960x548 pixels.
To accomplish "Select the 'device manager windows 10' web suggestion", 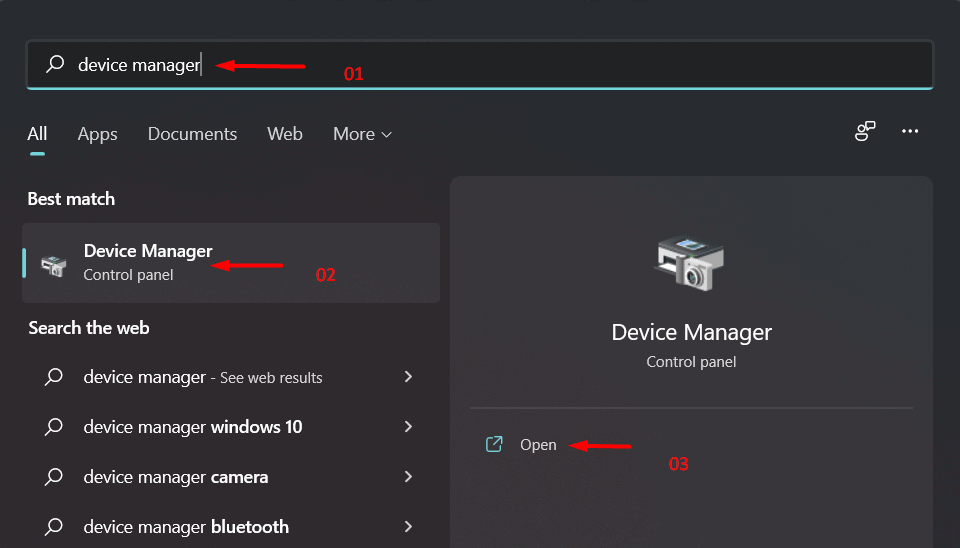I will pyautogui.click(x=193, y=427).
